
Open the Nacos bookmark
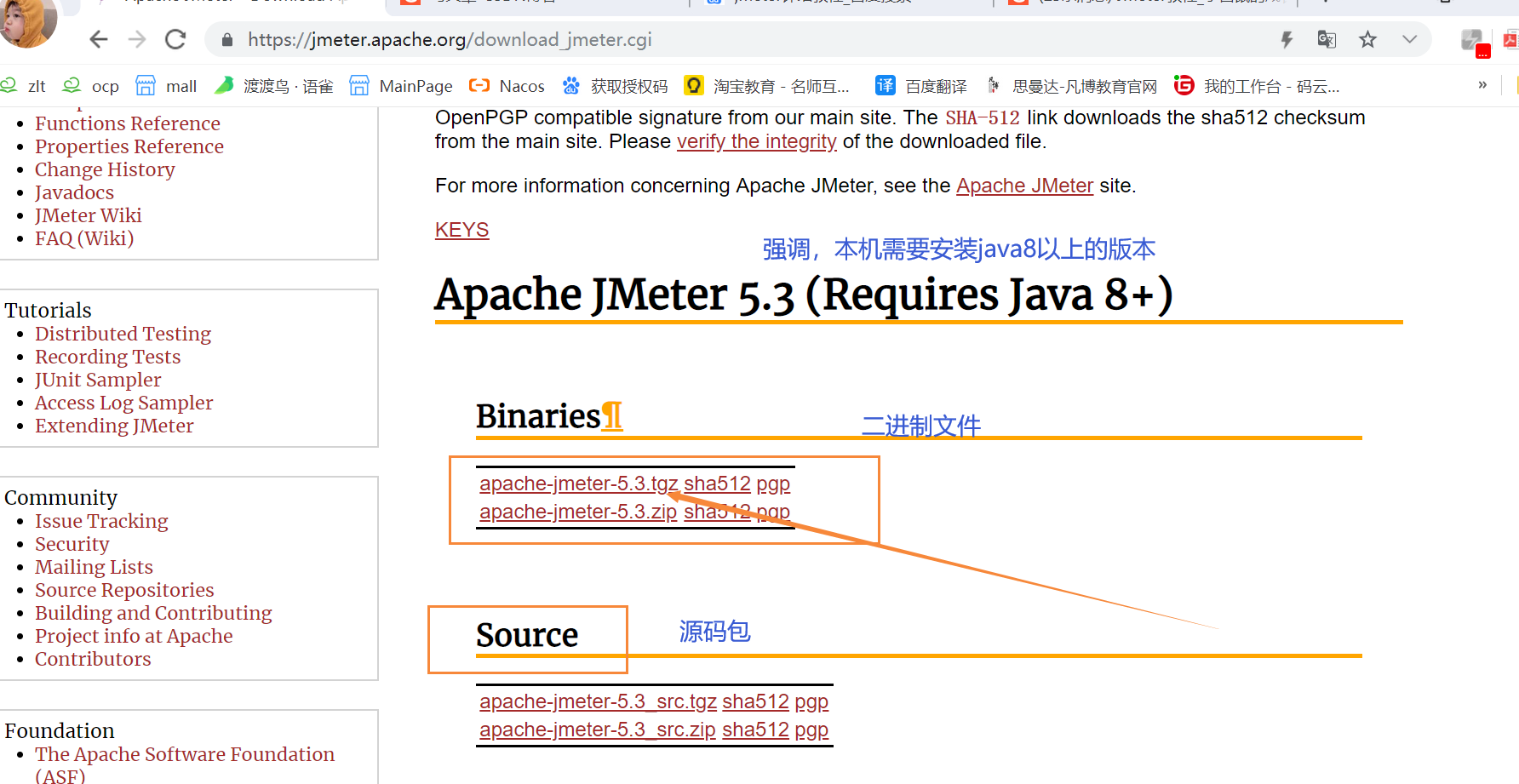[507, 85]
